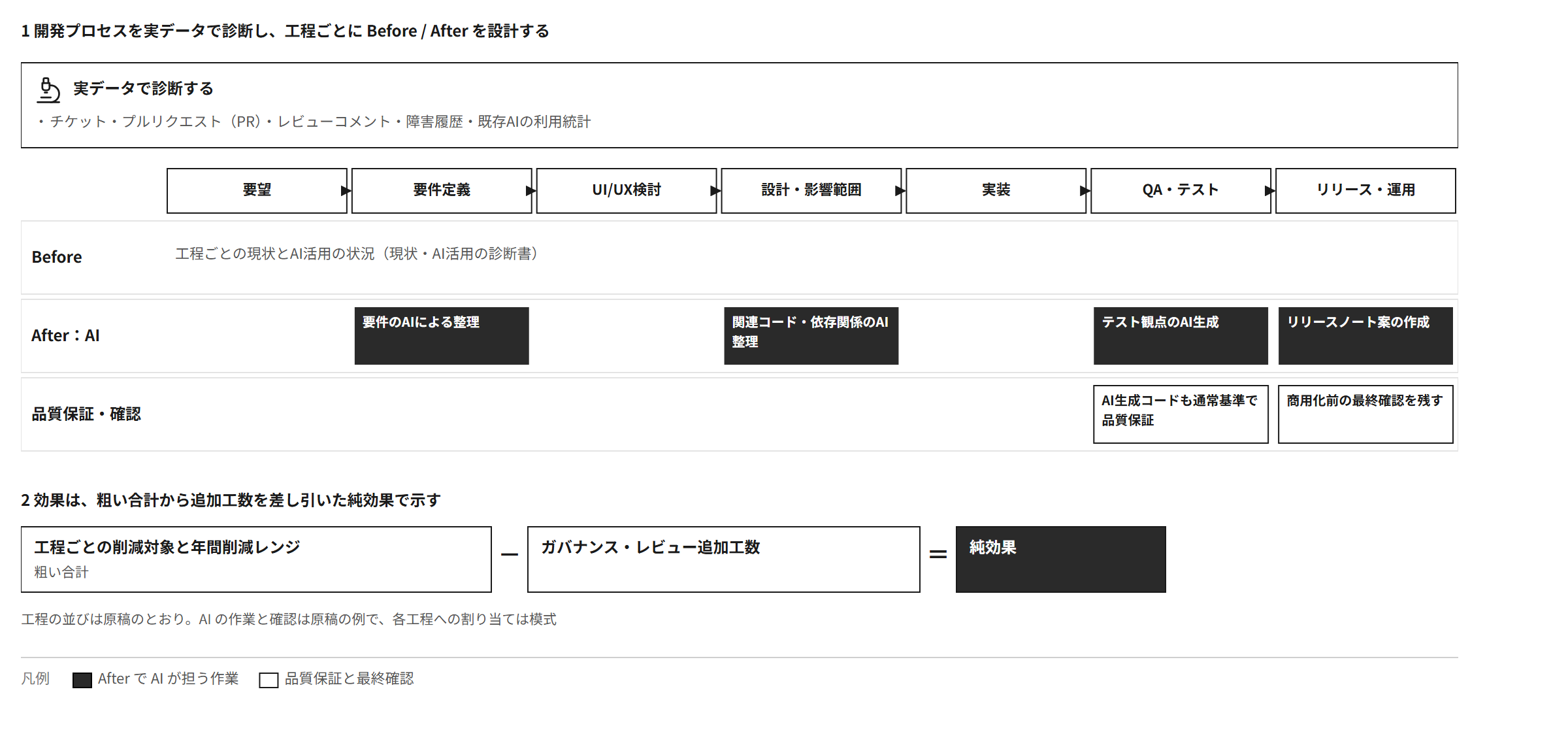Click the リリースノート案の作成 dark card
1568x749 pixels.
1366,336
